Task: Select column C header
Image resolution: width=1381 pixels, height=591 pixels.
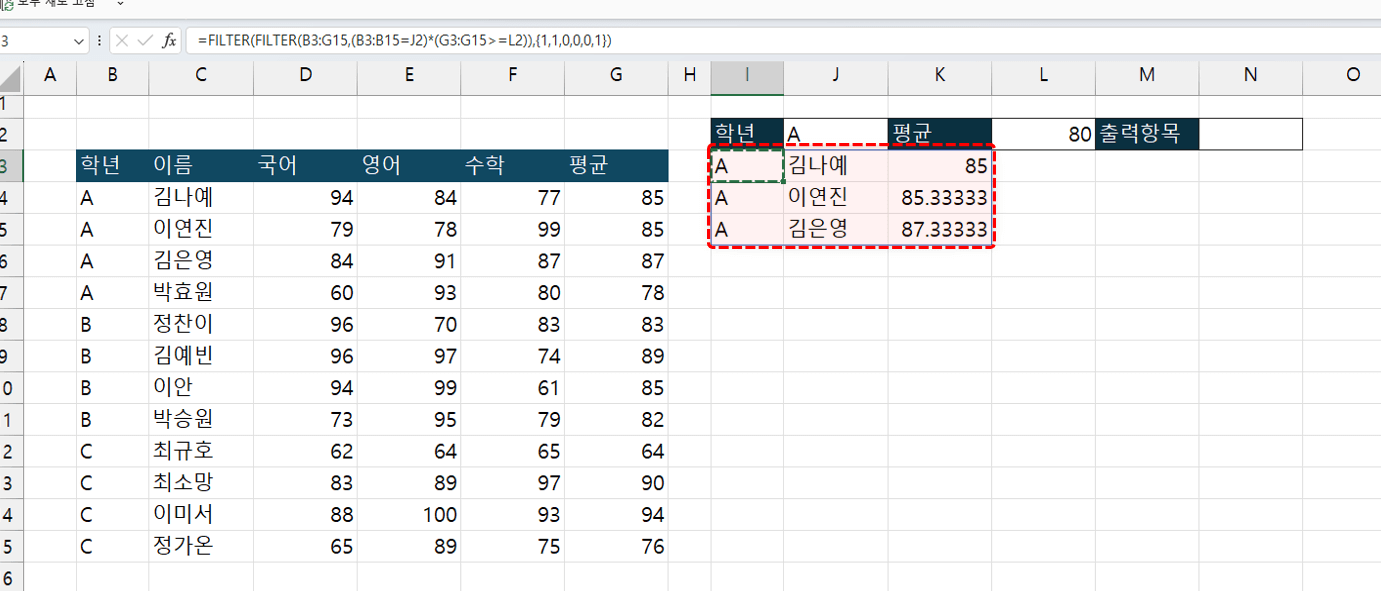Action: pyautogui.click(x=201, y=75)
